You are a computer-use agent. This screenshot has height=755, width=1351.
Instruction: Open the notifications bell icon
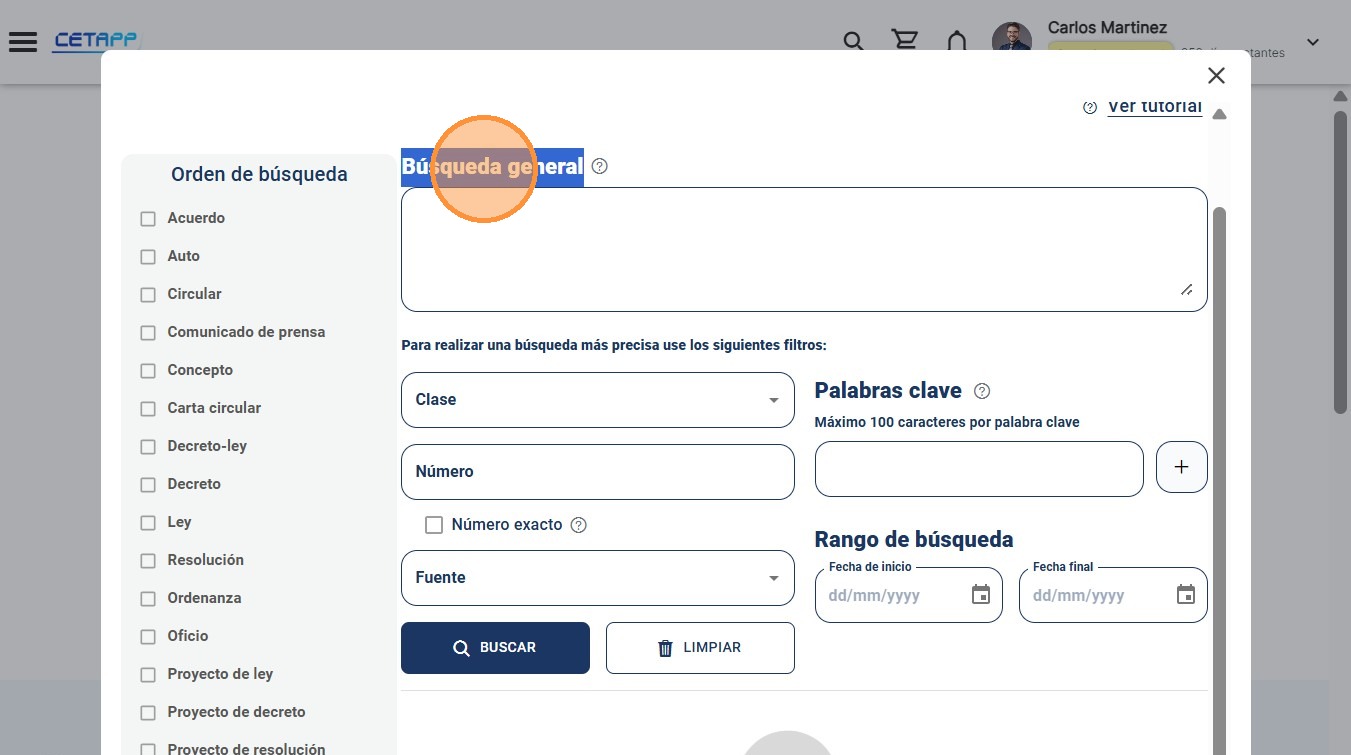pos(957,42)
